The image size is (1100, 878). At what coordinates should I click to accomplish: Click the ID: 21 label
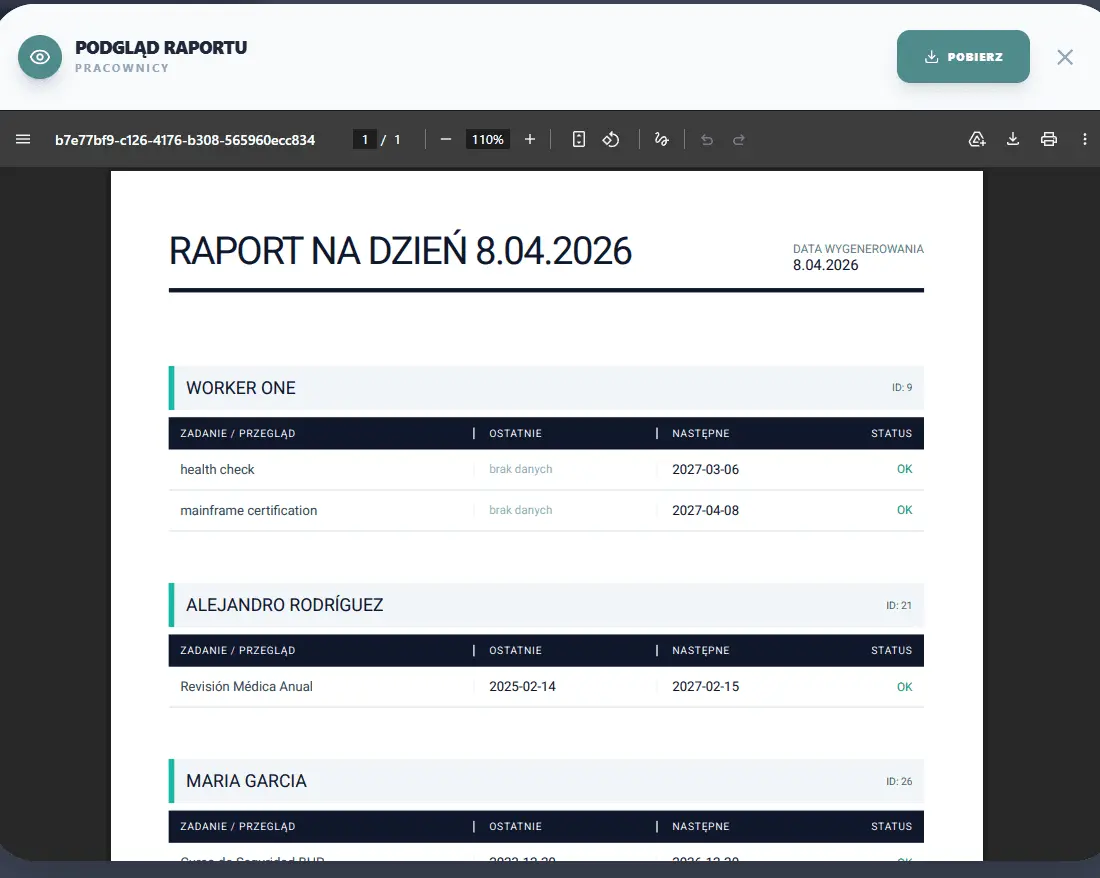coord(899,605)
